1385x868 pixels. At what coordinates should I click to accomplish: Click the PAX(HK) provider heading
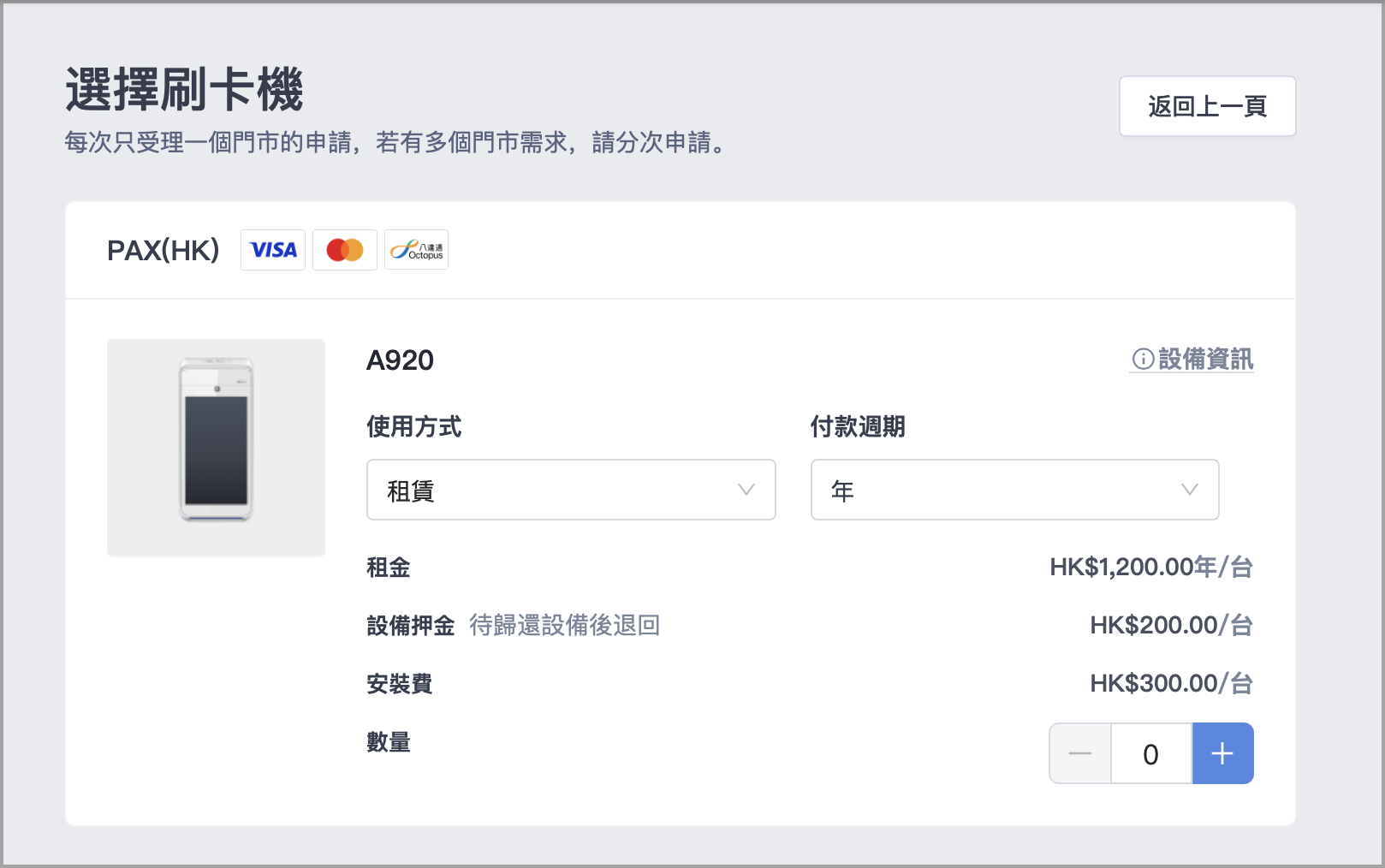click(163, 250)
